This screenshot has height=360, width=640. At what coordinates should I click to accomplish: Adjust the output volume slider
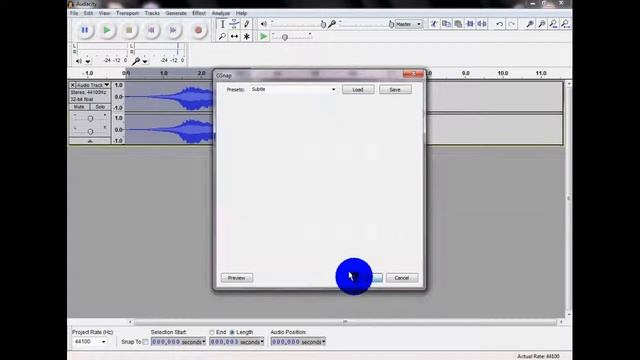coord(298,24)
